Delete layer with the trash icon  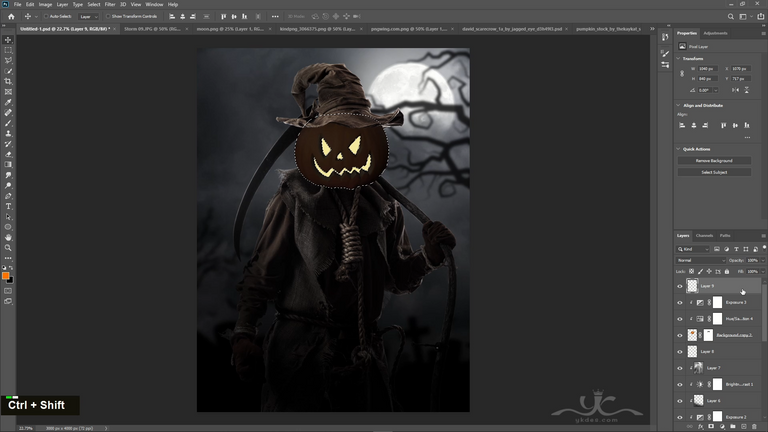click(754, 427)
